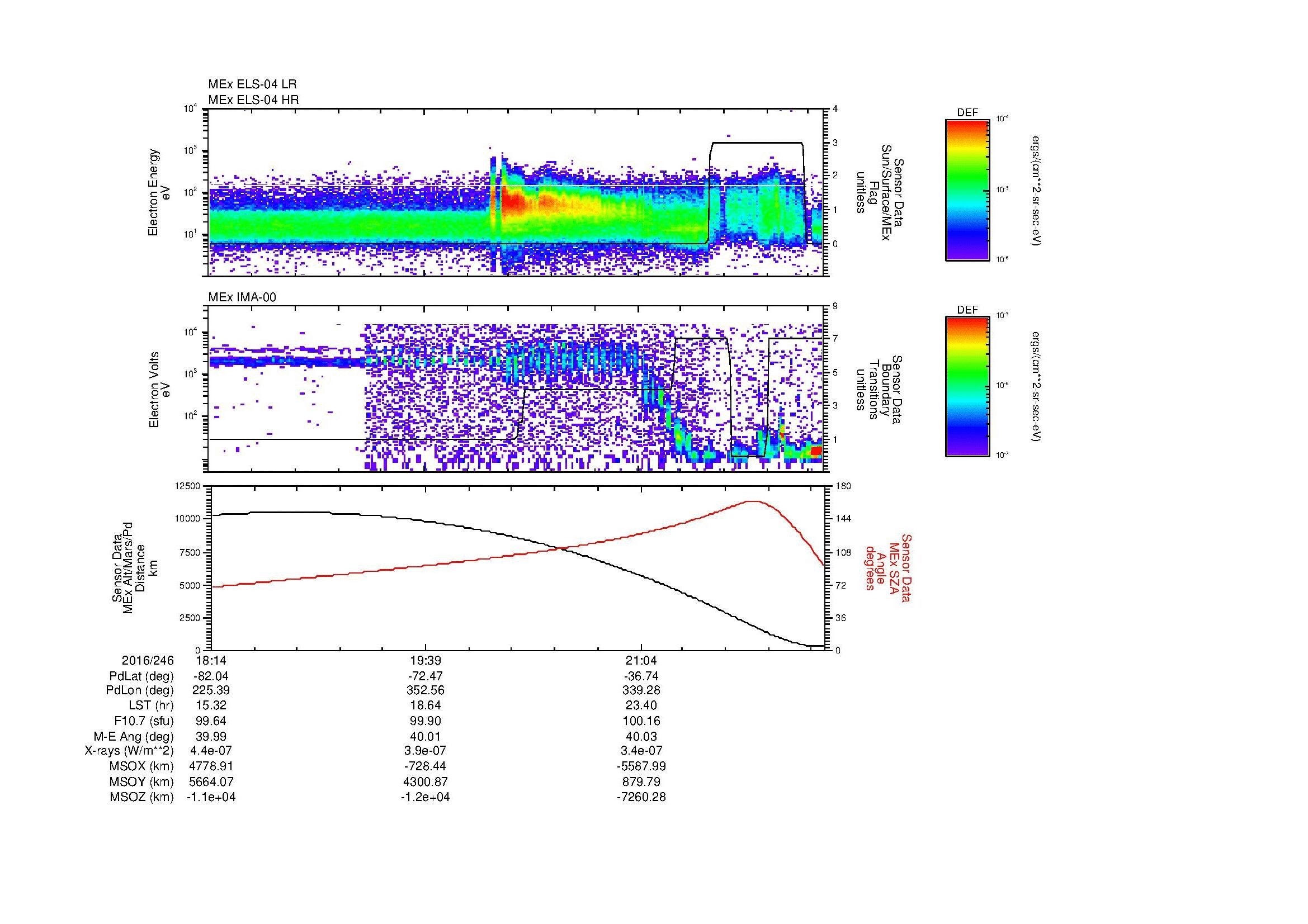
Task: Click the PdLon value '225.39'
Action: [211, 690]
